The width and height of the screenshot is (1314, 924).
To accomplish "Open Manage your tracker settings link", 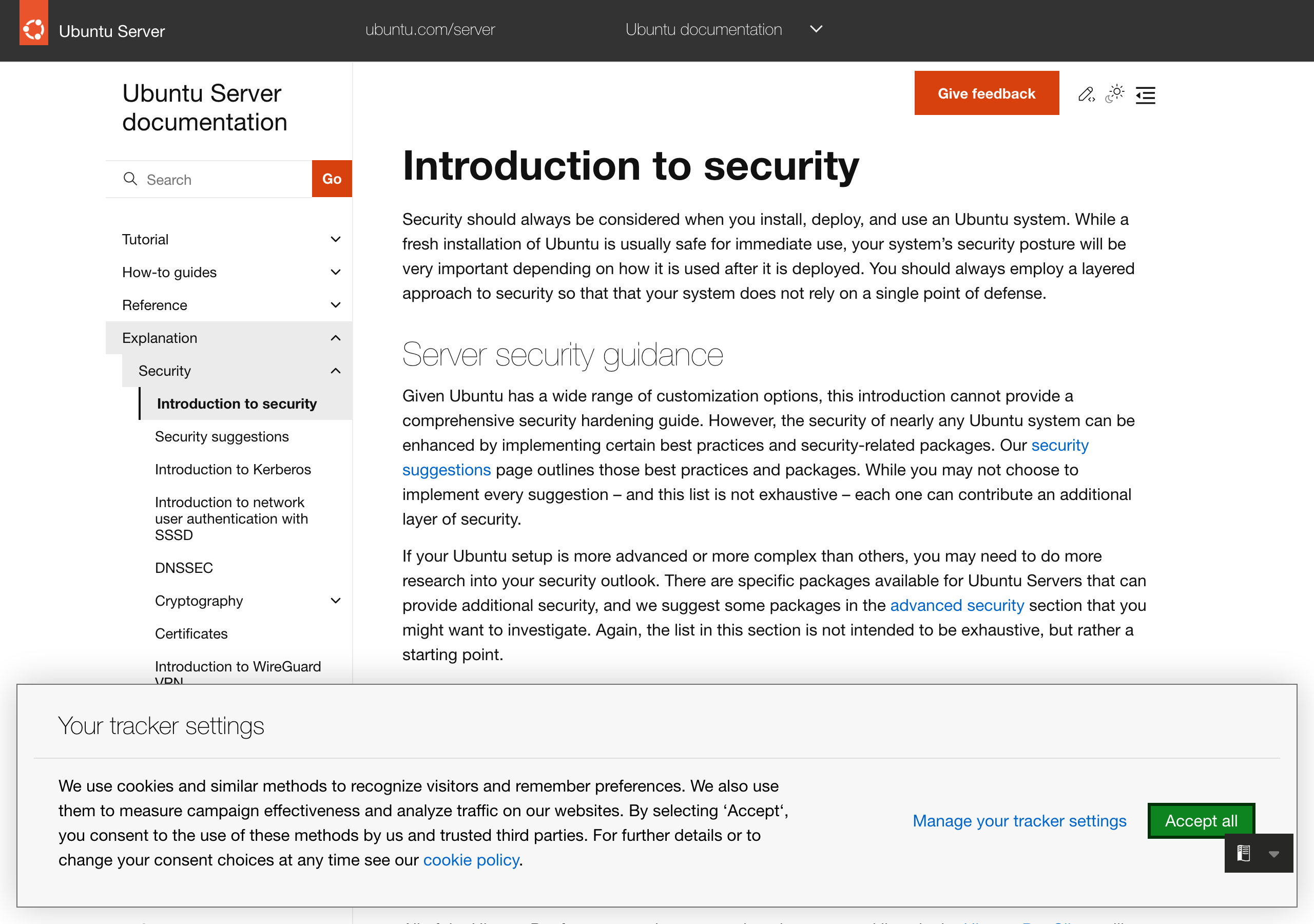I will point(1019,820).
